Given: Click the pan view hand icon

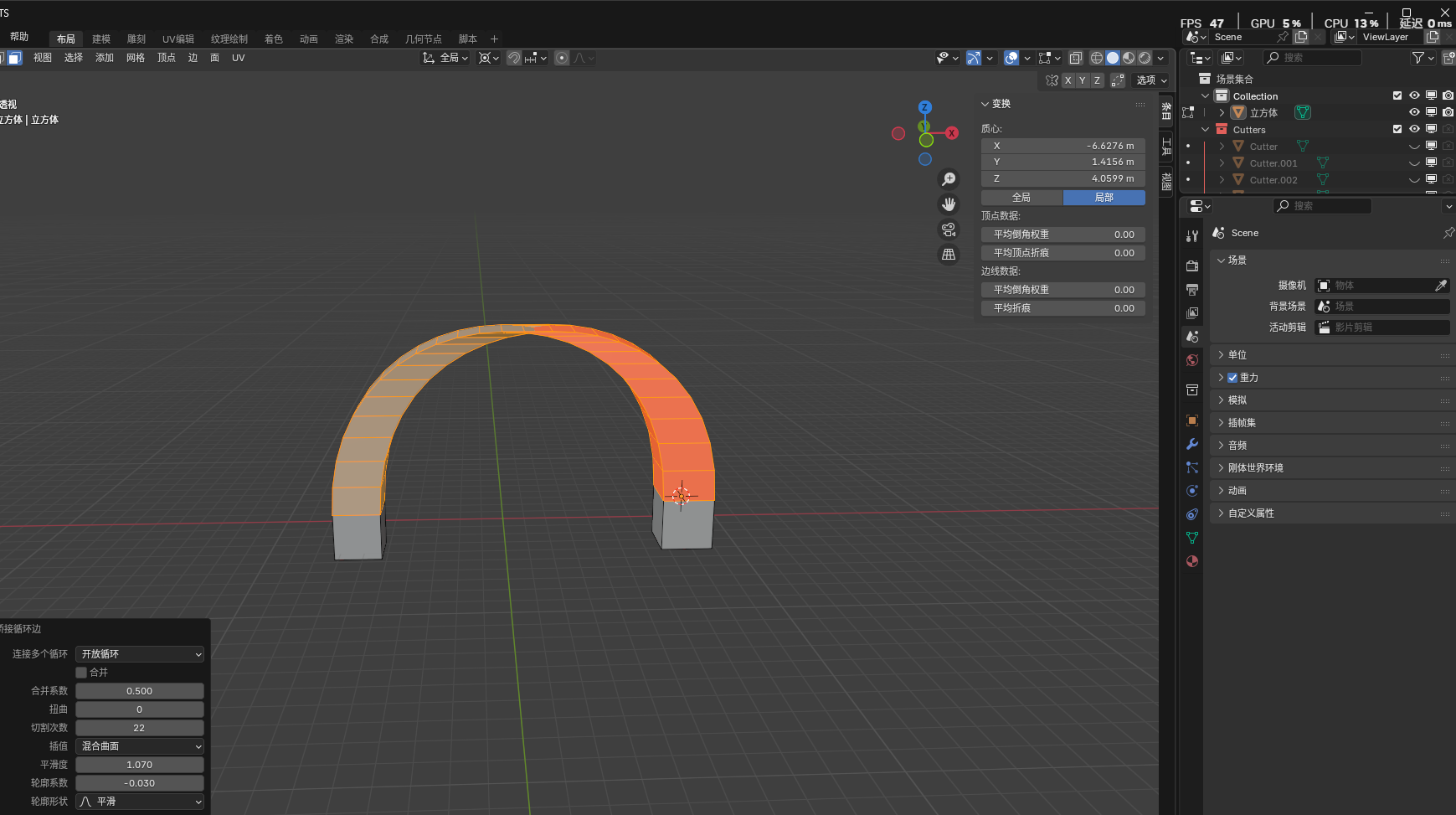Looking at the screenshot, I should tap(949, 204).
